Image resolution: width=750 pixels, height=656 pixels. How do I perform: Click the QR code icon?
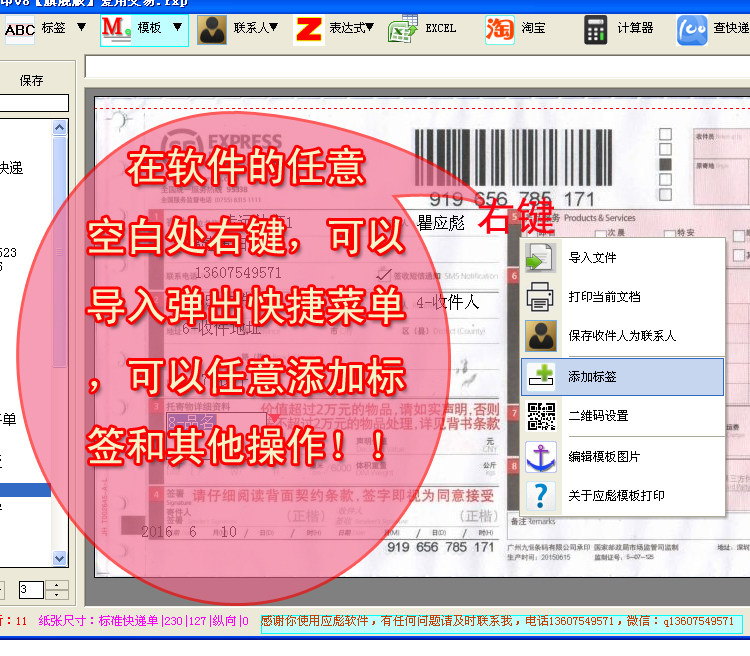pyautogui.click(x=541, y=416)
